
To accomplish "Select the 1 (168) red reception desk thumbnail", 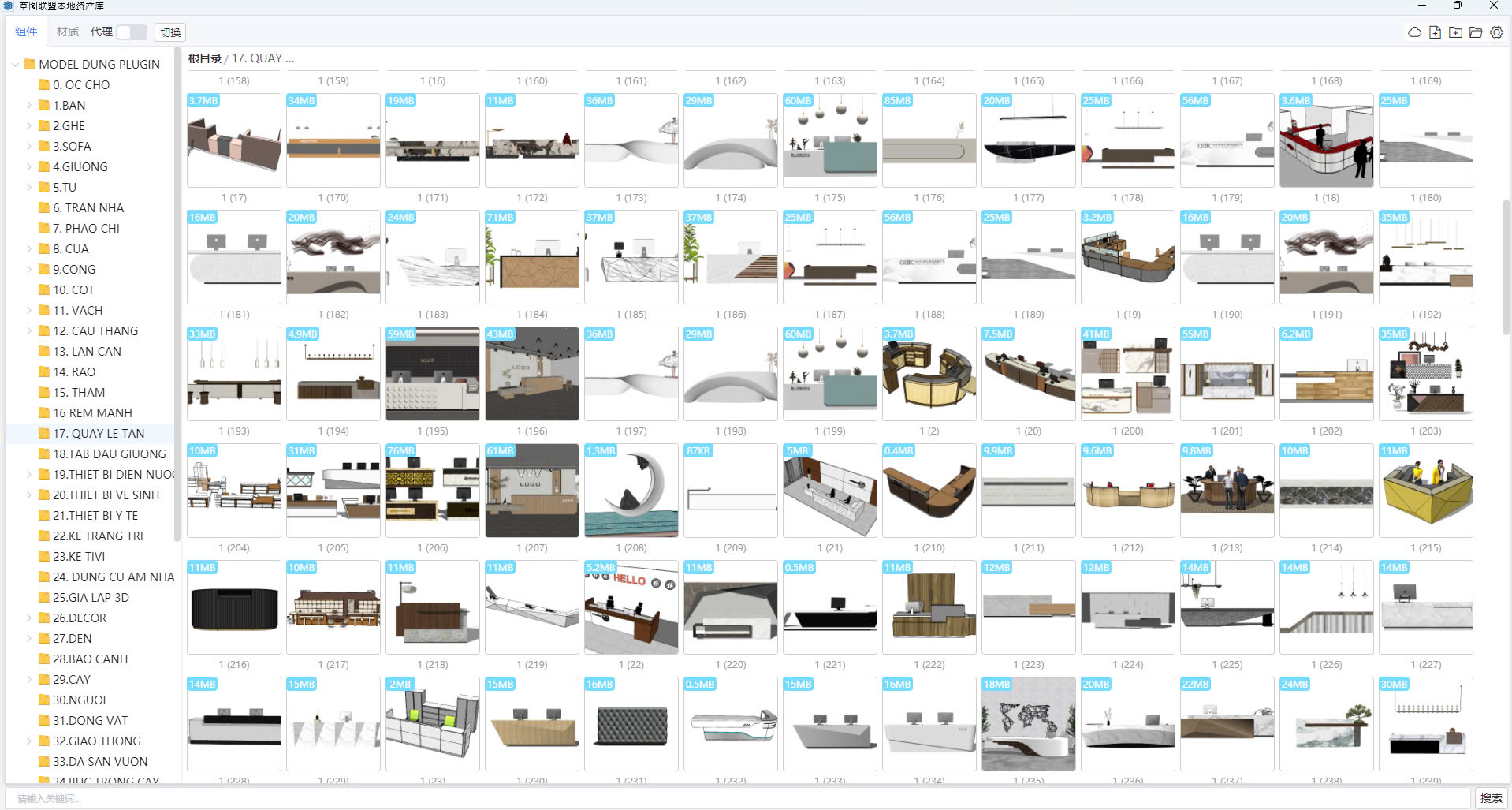I will point(1326,140).
